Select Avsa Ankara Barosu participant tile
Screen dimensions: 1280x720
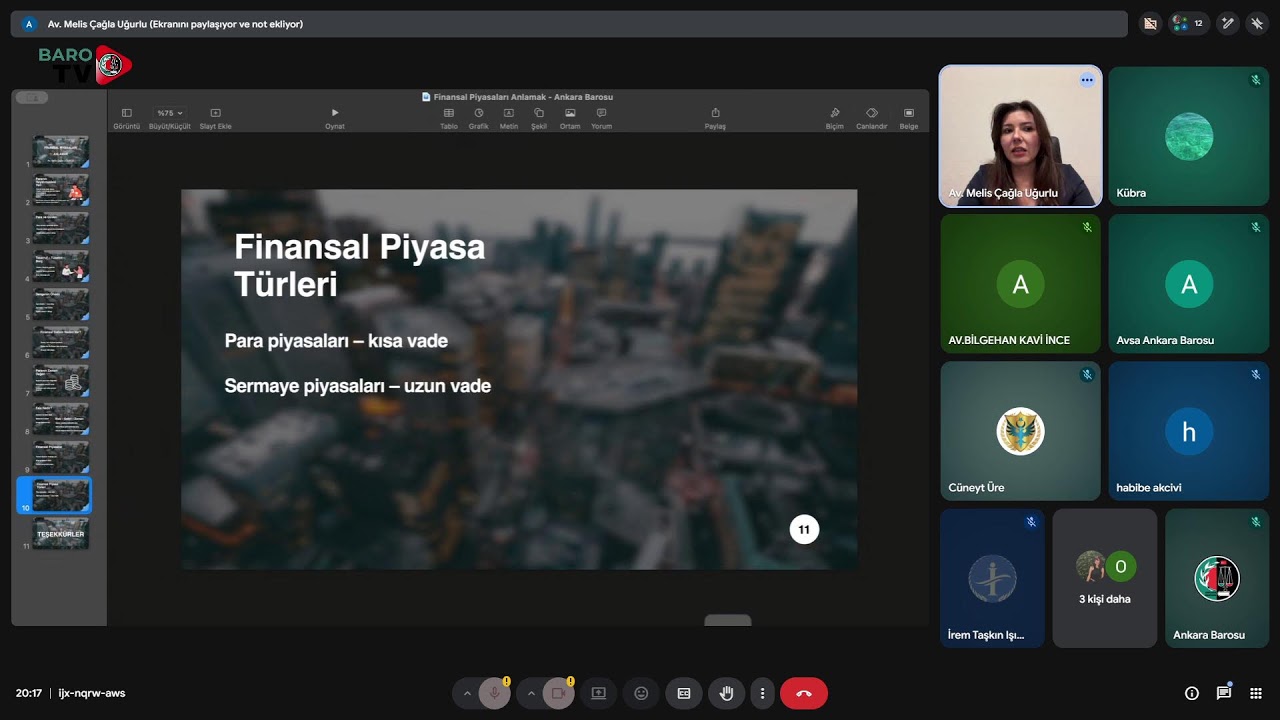pyautogui.click(x=1189, y=284)
